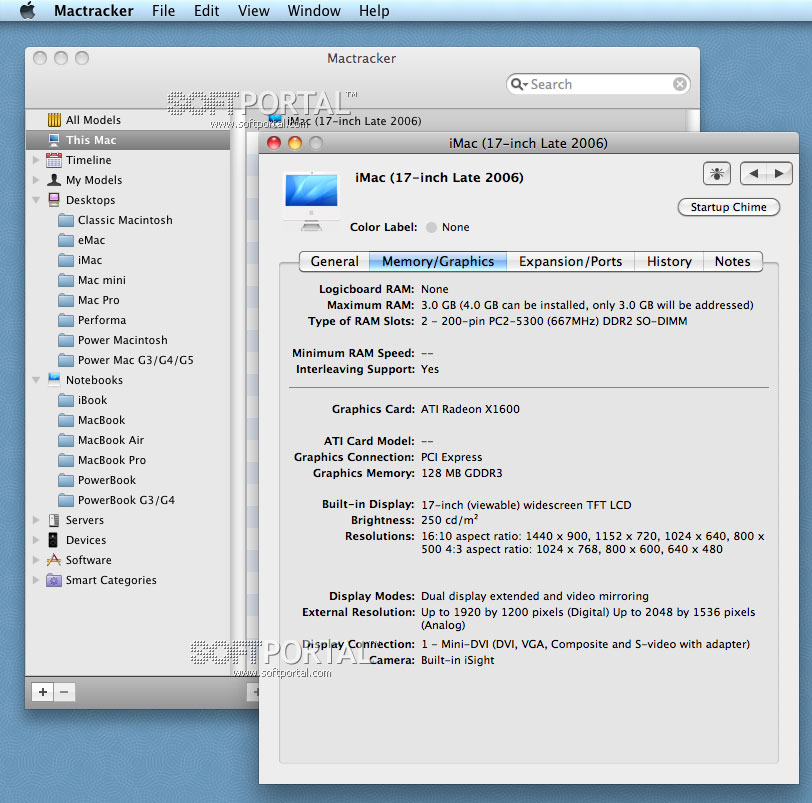Screen dimensions: 812x803
Task: Expand the Software disclosure triangle
Action: click(x=36, y=560)
